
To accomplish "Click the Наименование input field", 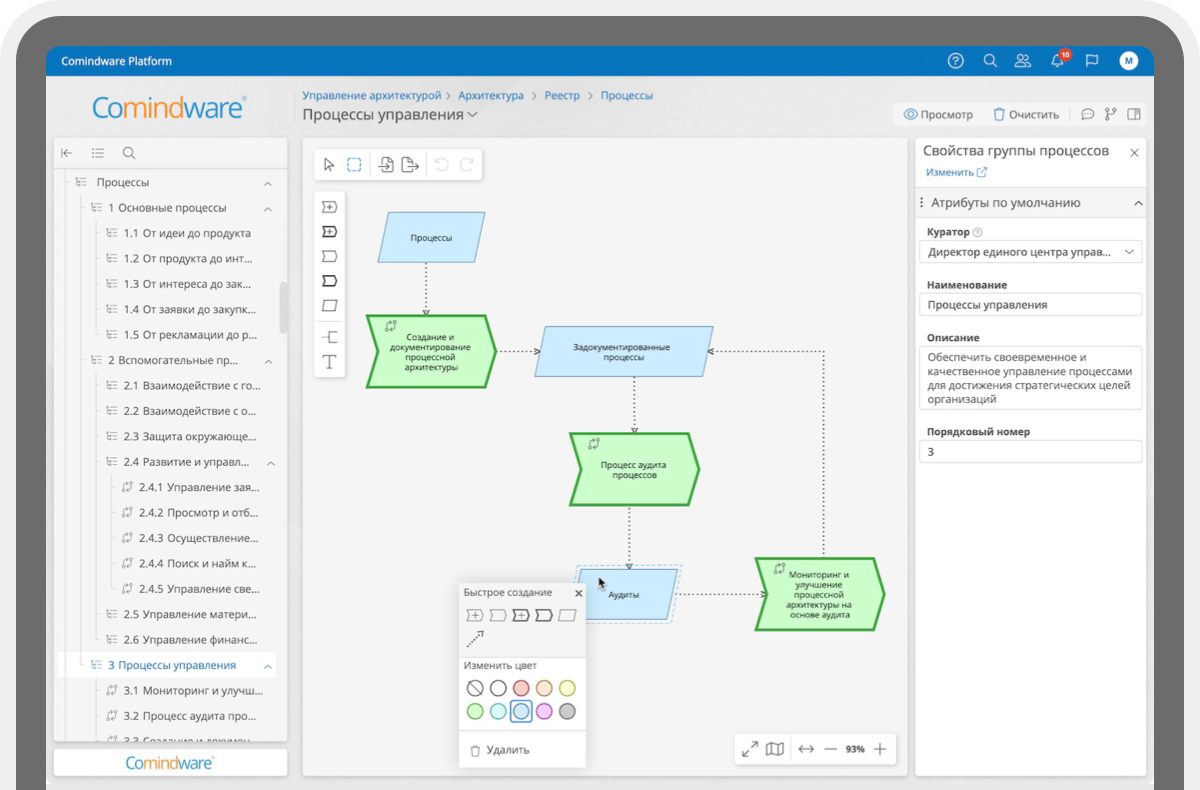I will [1030, 305].
